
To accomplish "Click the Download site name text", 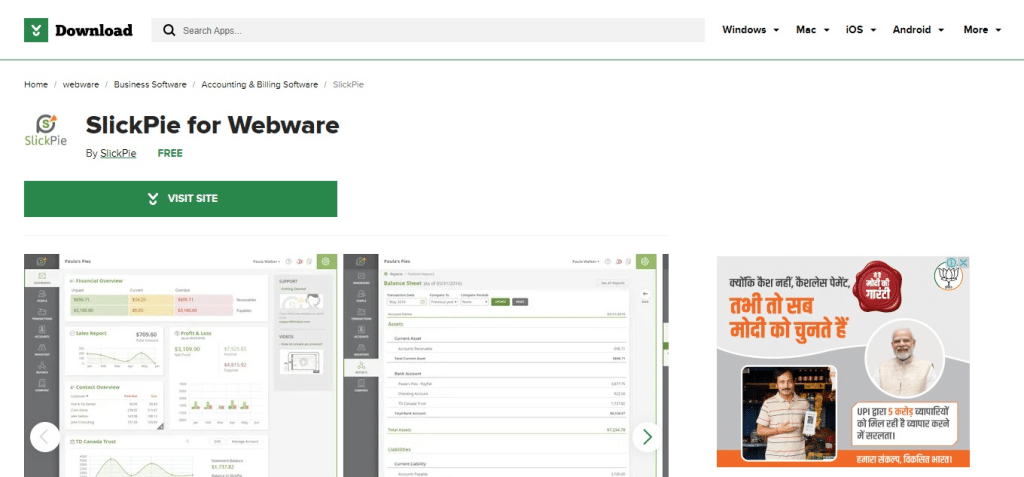I will [x=93, y=30].
